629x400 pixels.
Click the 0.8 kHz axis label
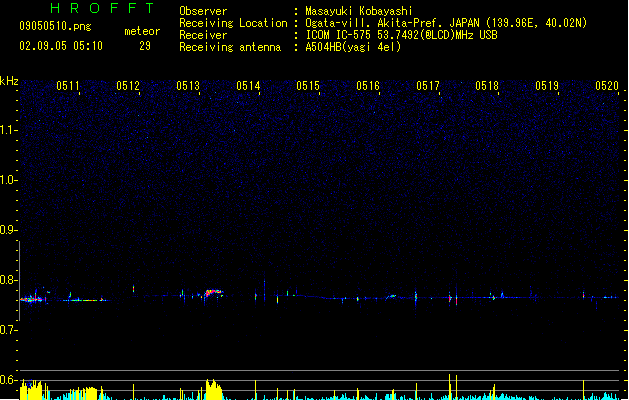9,280
